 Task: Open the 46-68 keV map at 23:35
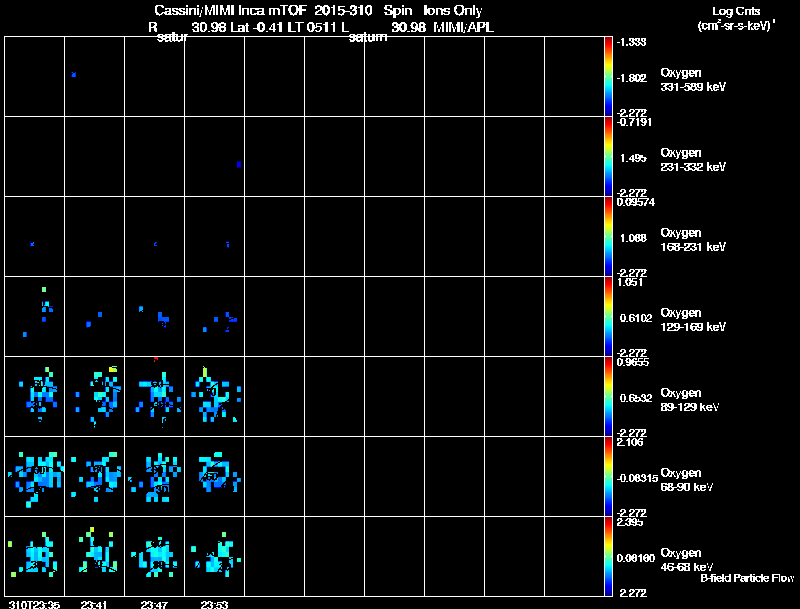[x=35, y=556]
